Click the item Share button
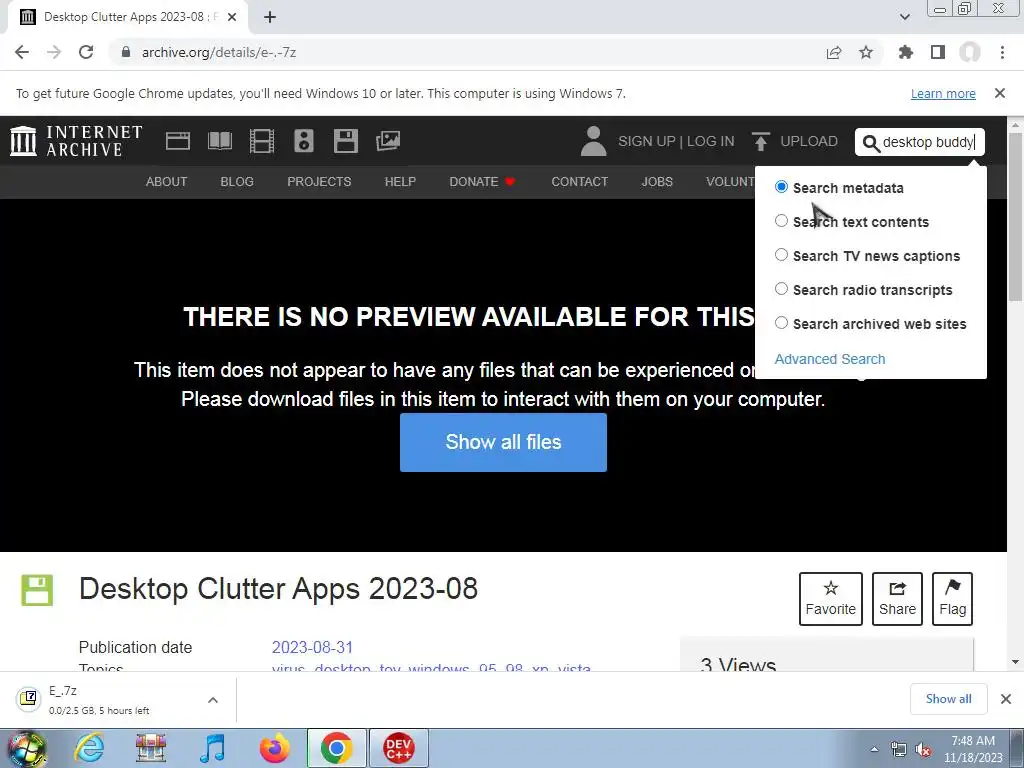 point(897,599)
